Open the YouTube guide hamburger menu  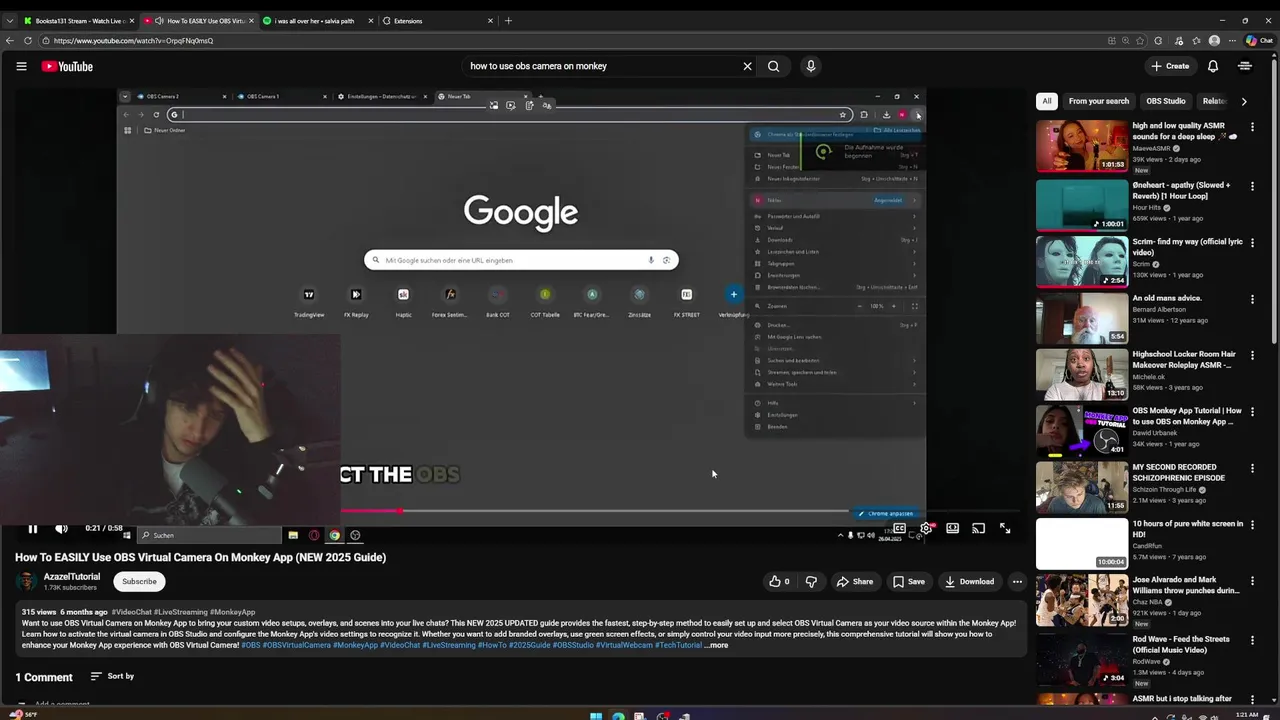coord(21,66)
